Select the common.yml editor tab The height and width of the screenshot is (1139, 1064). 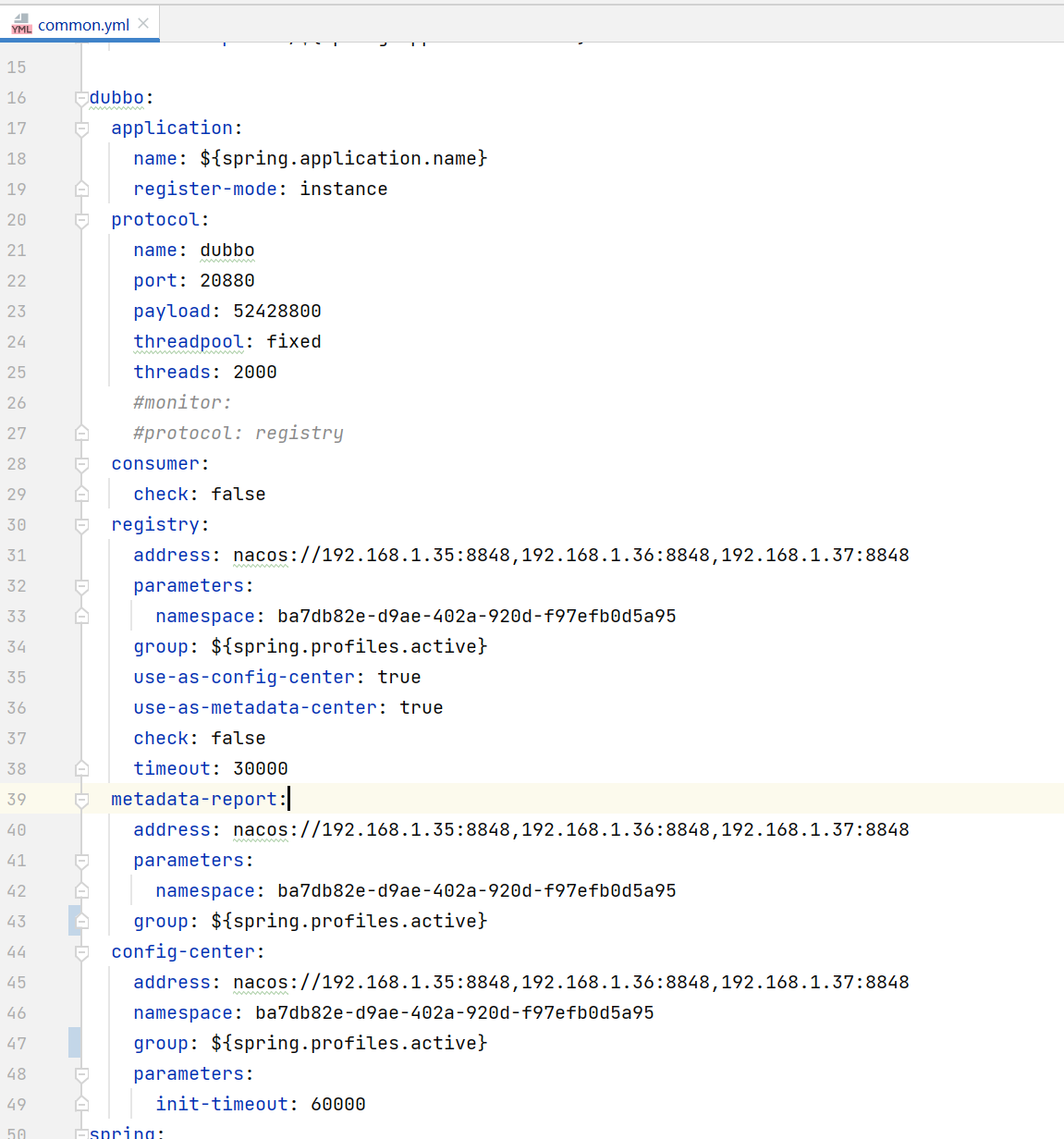79,24
